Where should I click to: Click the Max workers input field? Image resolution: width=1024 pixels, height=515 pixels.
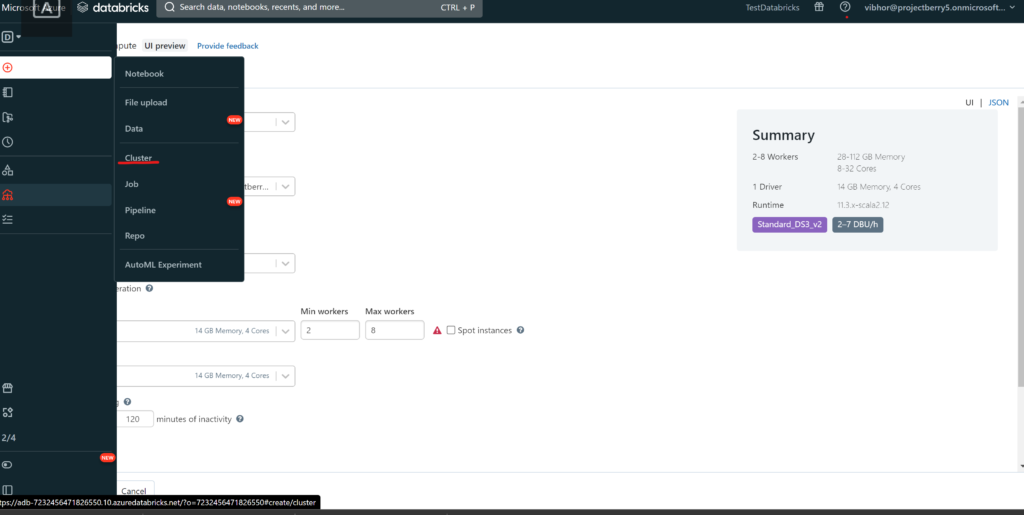tap(394, 330)
